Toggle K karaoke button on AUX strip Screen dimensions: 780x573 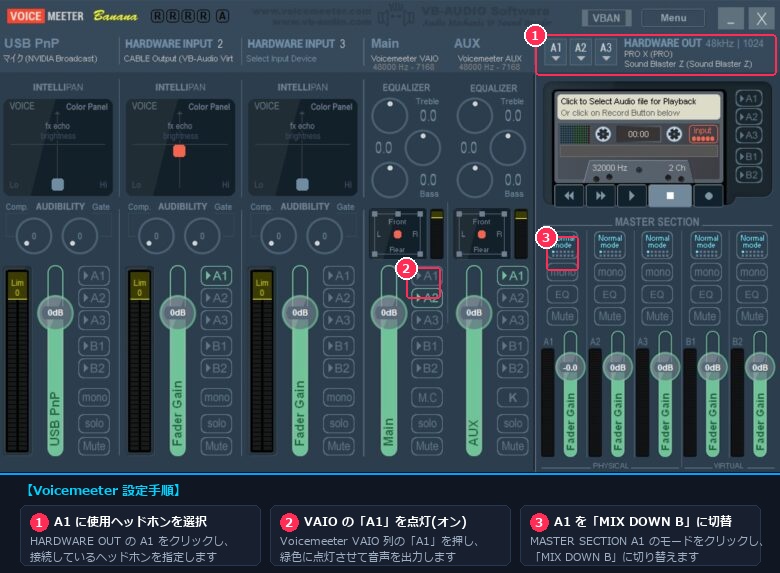coord(512,397)
